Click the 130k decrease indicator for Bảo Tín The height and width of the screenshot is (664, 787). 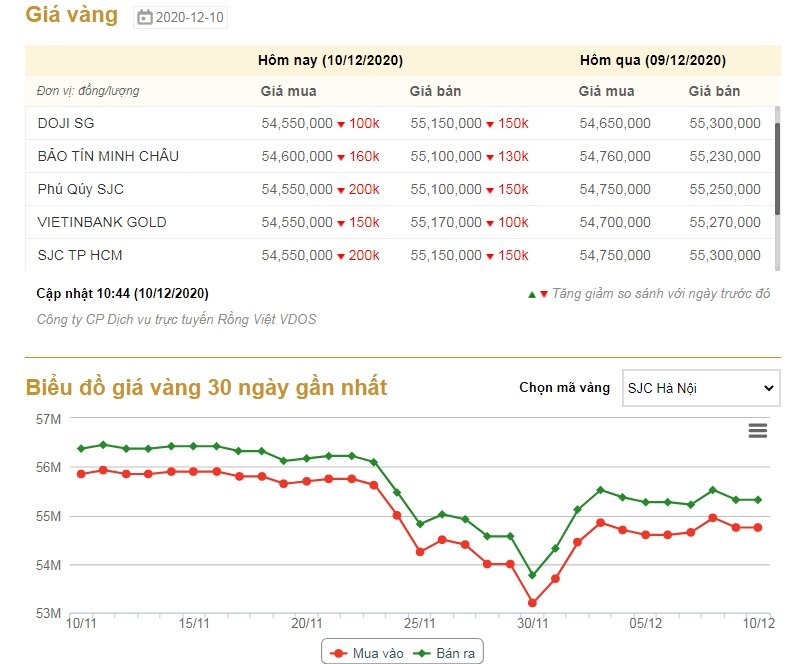coord(507,157)
